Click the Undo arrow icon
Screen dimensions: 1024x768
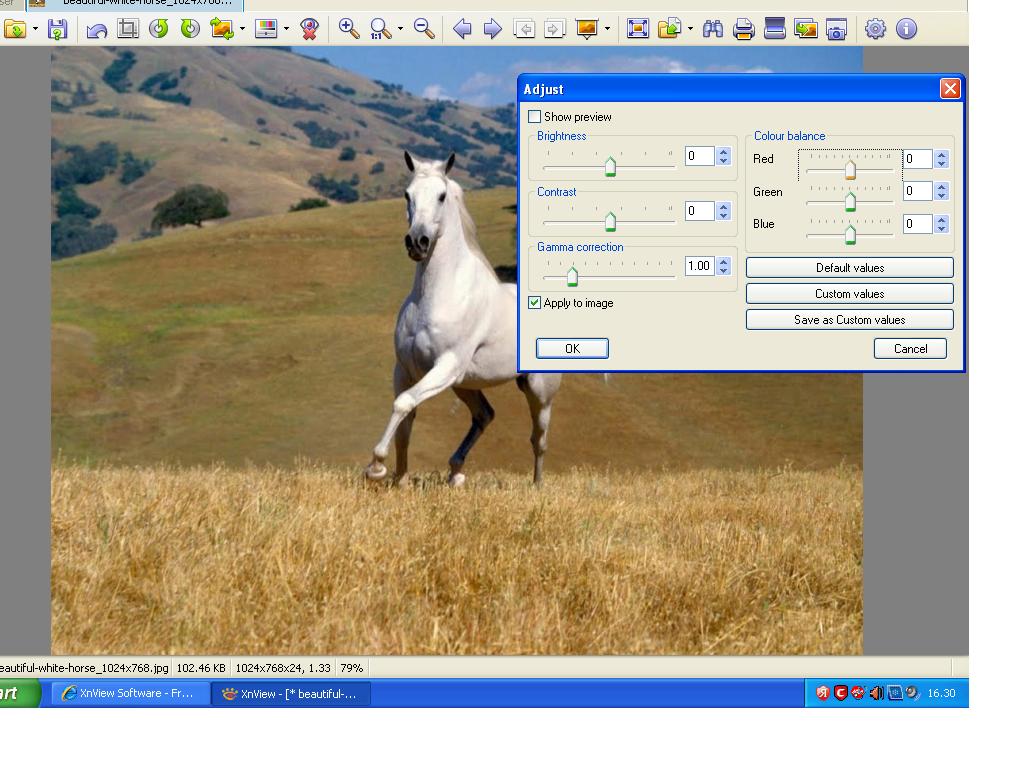coord(97,29)
